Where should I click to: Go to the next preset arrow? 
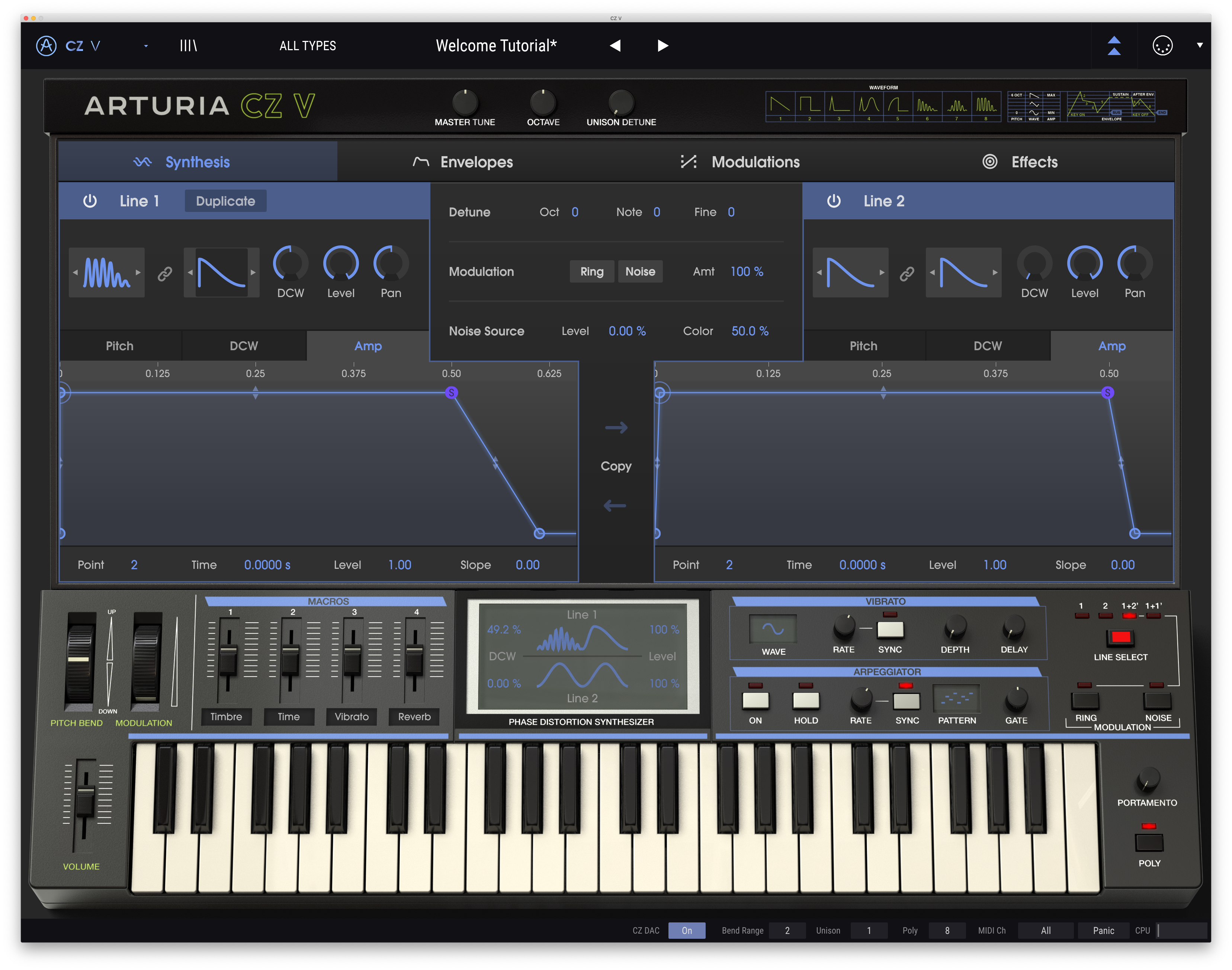click(x=662, y=45)
